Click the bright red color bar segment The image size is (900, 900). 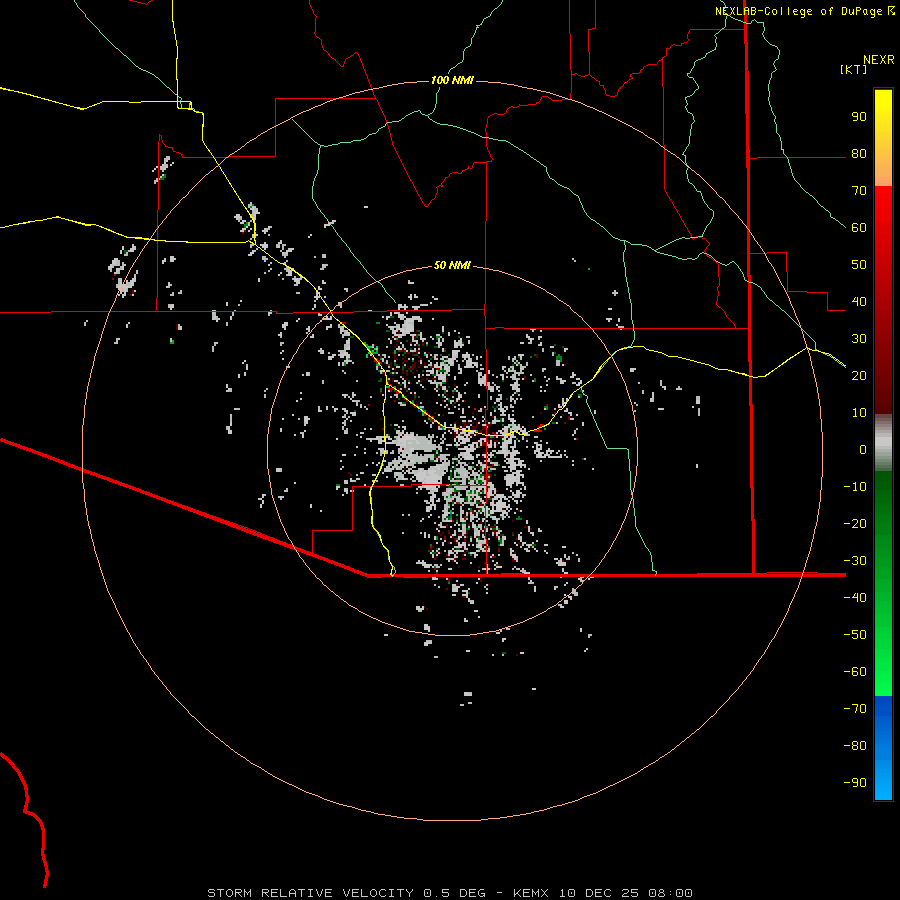pos(883,207)
